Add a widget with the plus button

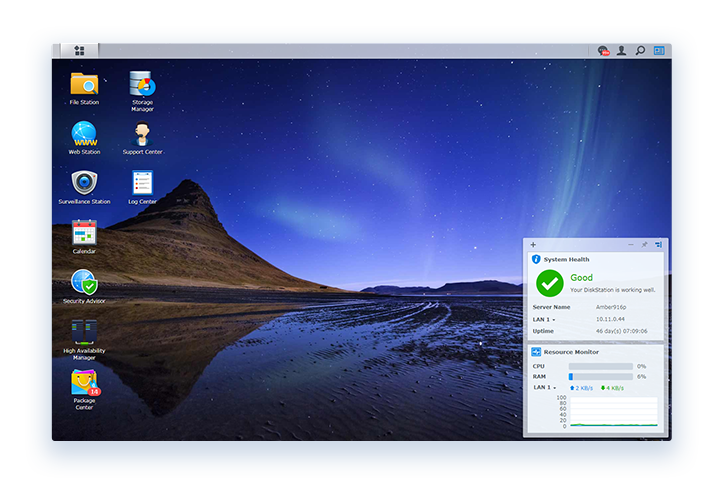point(533,245)
